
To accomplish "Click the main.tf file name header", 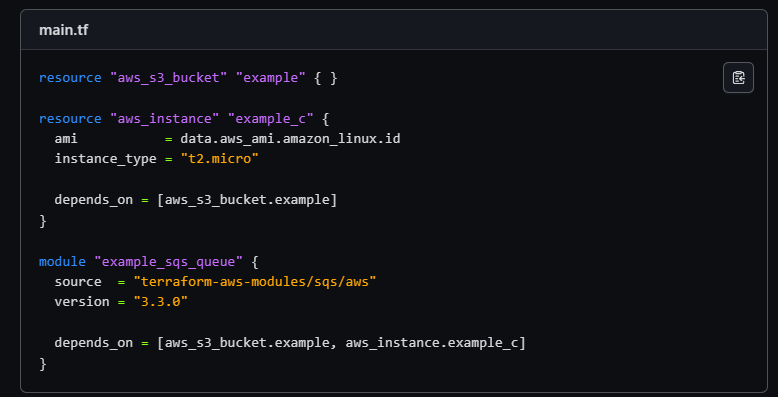I will [x=64, y=30].
